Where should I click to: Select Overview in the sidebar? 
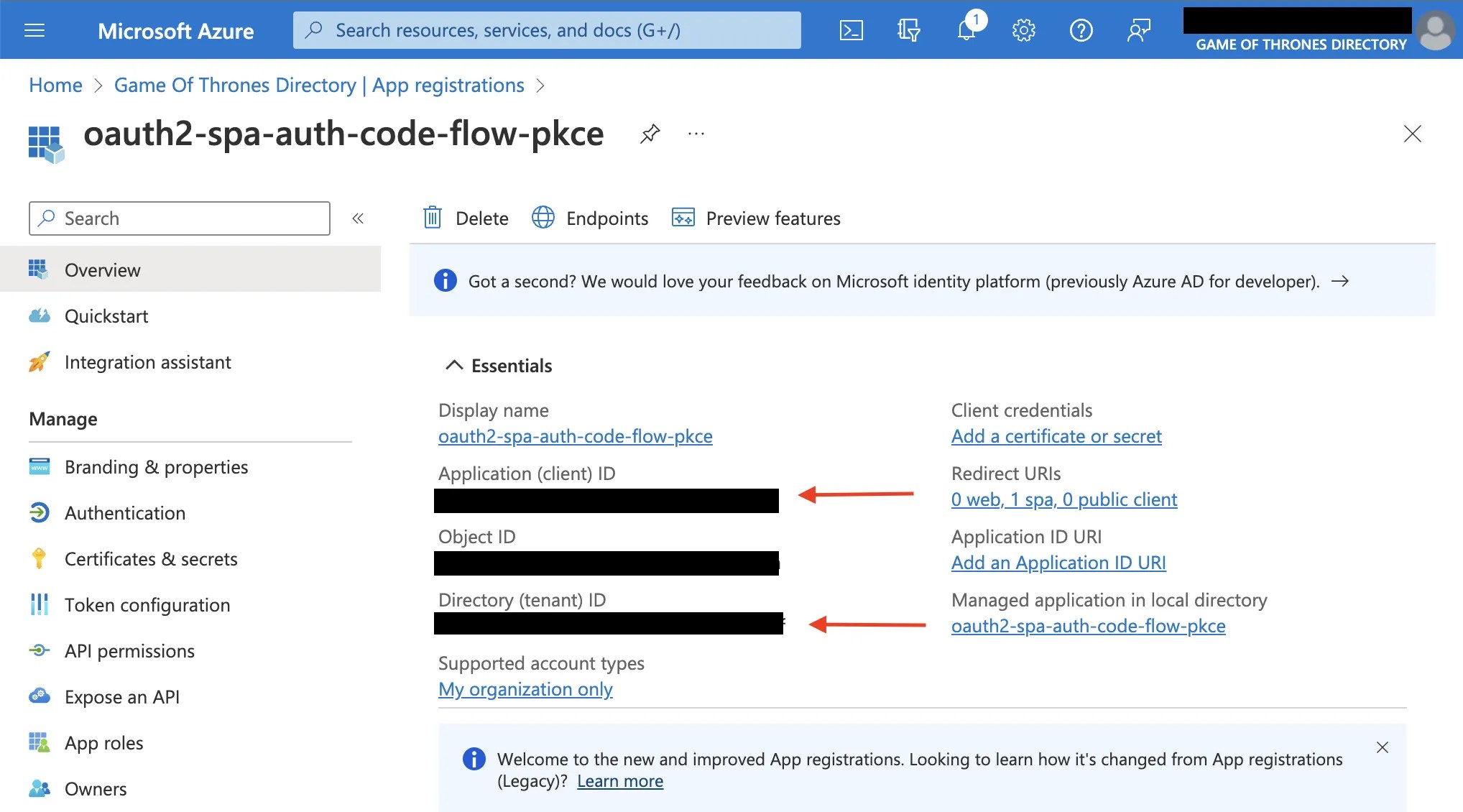[190, 269]
